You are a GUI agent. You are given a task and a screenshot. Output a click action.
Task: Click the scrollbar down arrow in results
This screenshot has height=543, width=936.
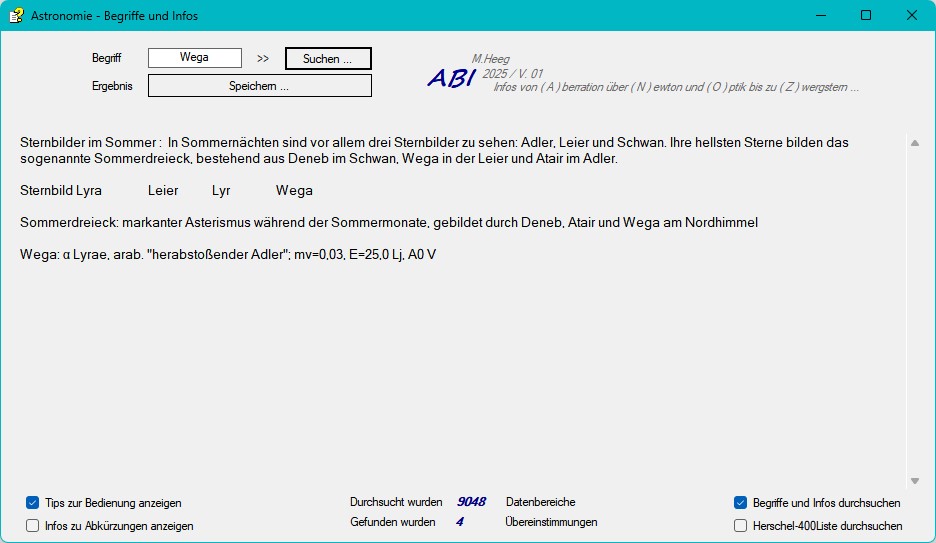(915, 481)
